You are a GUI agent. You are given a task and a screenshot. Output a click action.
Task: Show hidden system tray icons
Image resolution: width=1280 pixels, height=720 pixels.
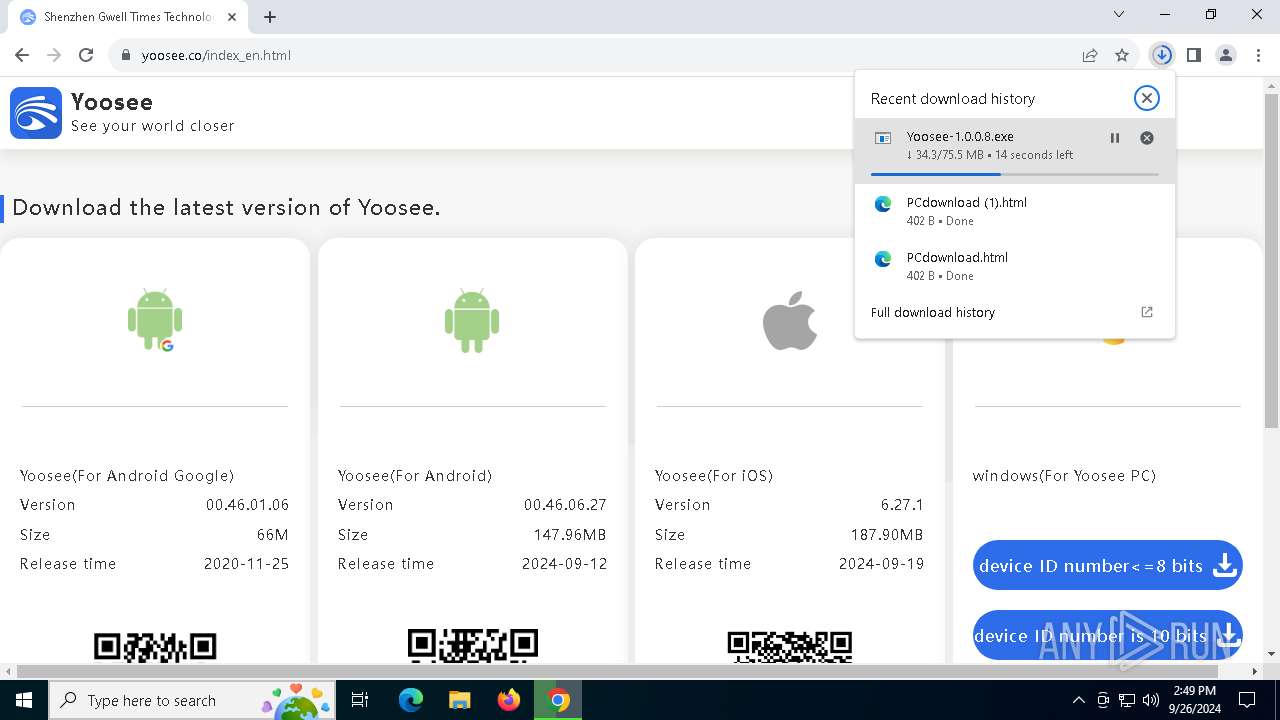point(1078,700)
